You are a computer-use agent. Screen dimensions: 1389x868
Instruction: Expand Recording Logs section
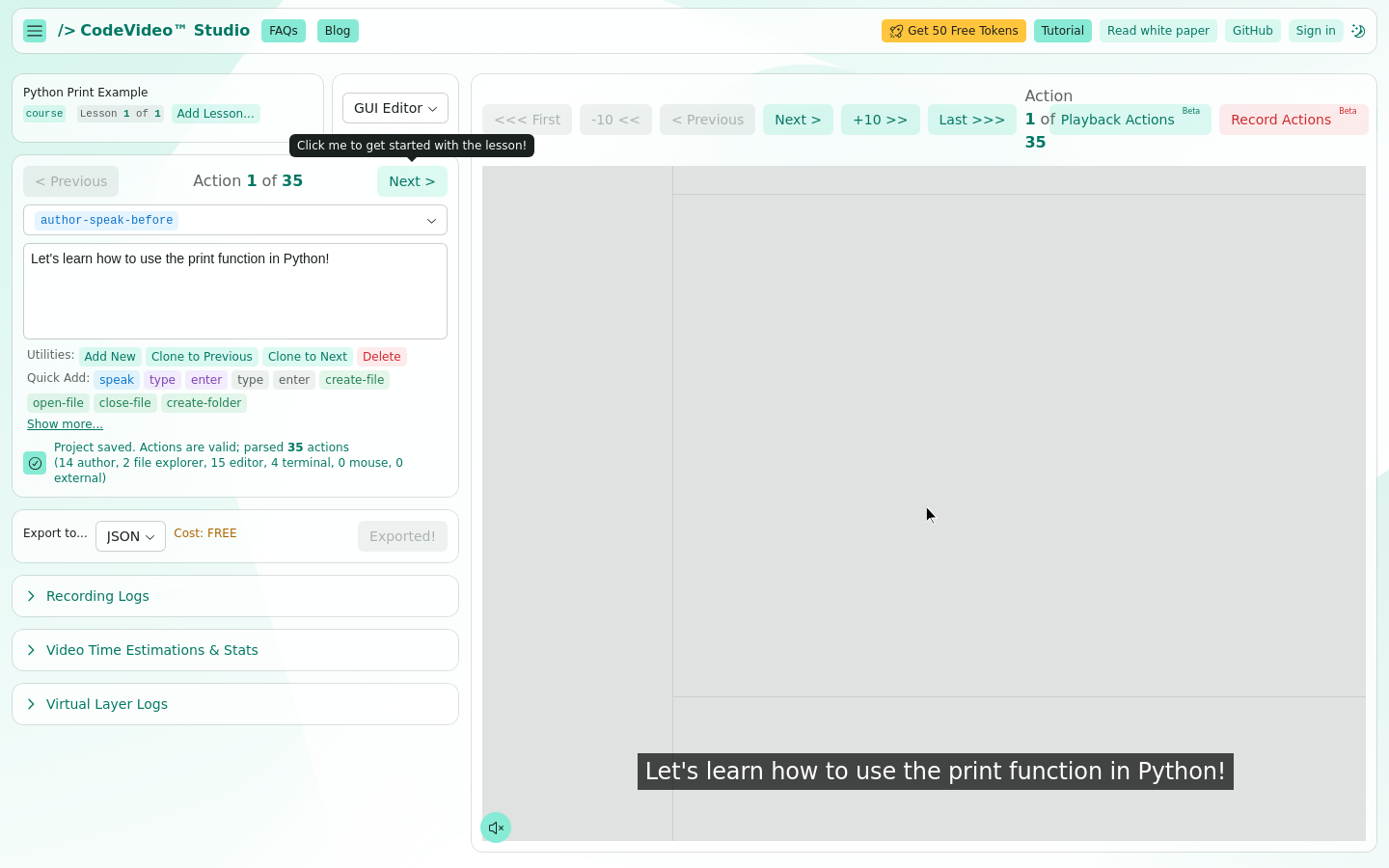pyautogui.click(x=235, y=596)
